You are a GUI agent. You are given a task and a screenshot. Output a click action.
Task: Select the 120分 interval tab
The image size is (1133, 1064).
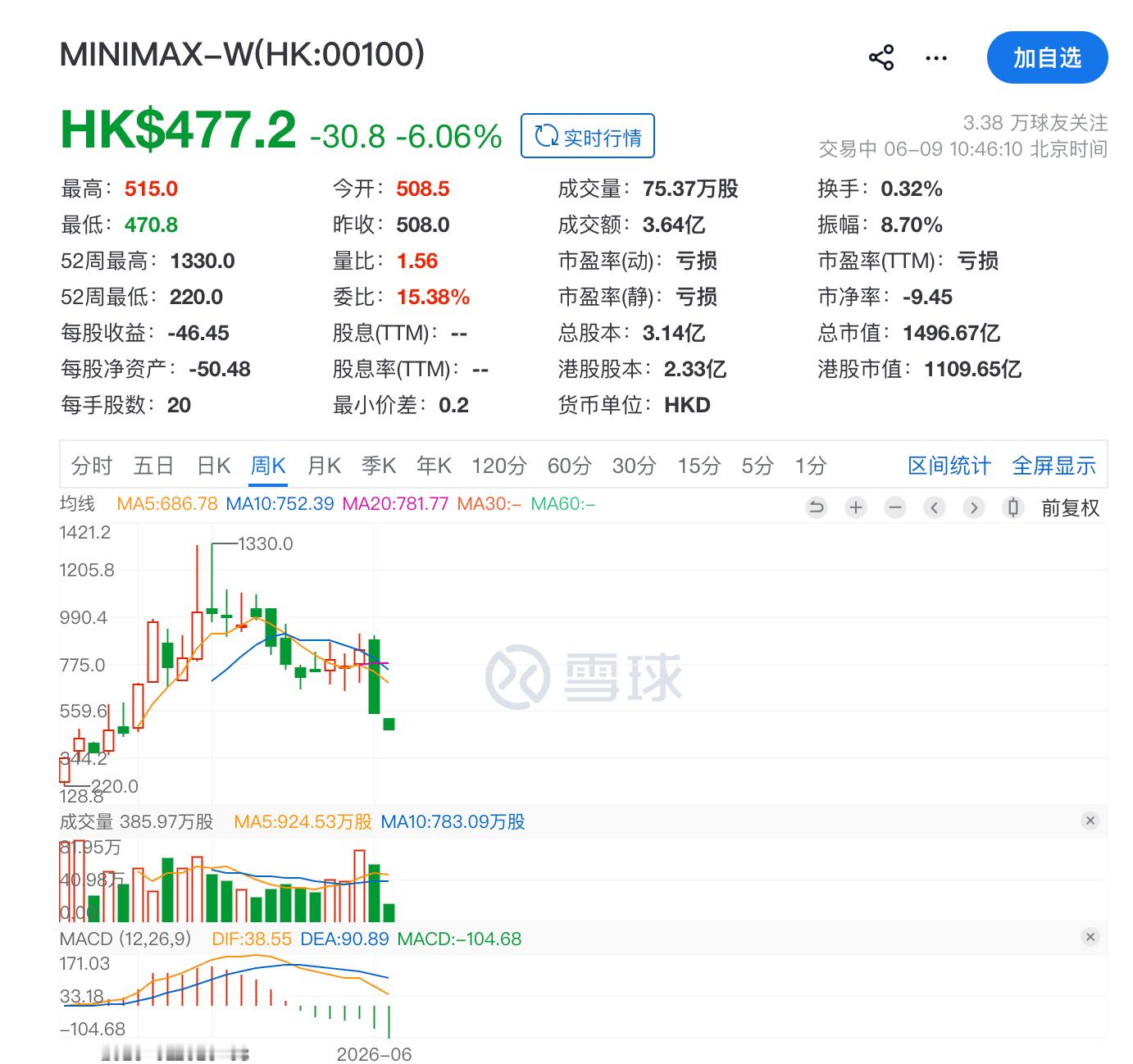[498, 466]
